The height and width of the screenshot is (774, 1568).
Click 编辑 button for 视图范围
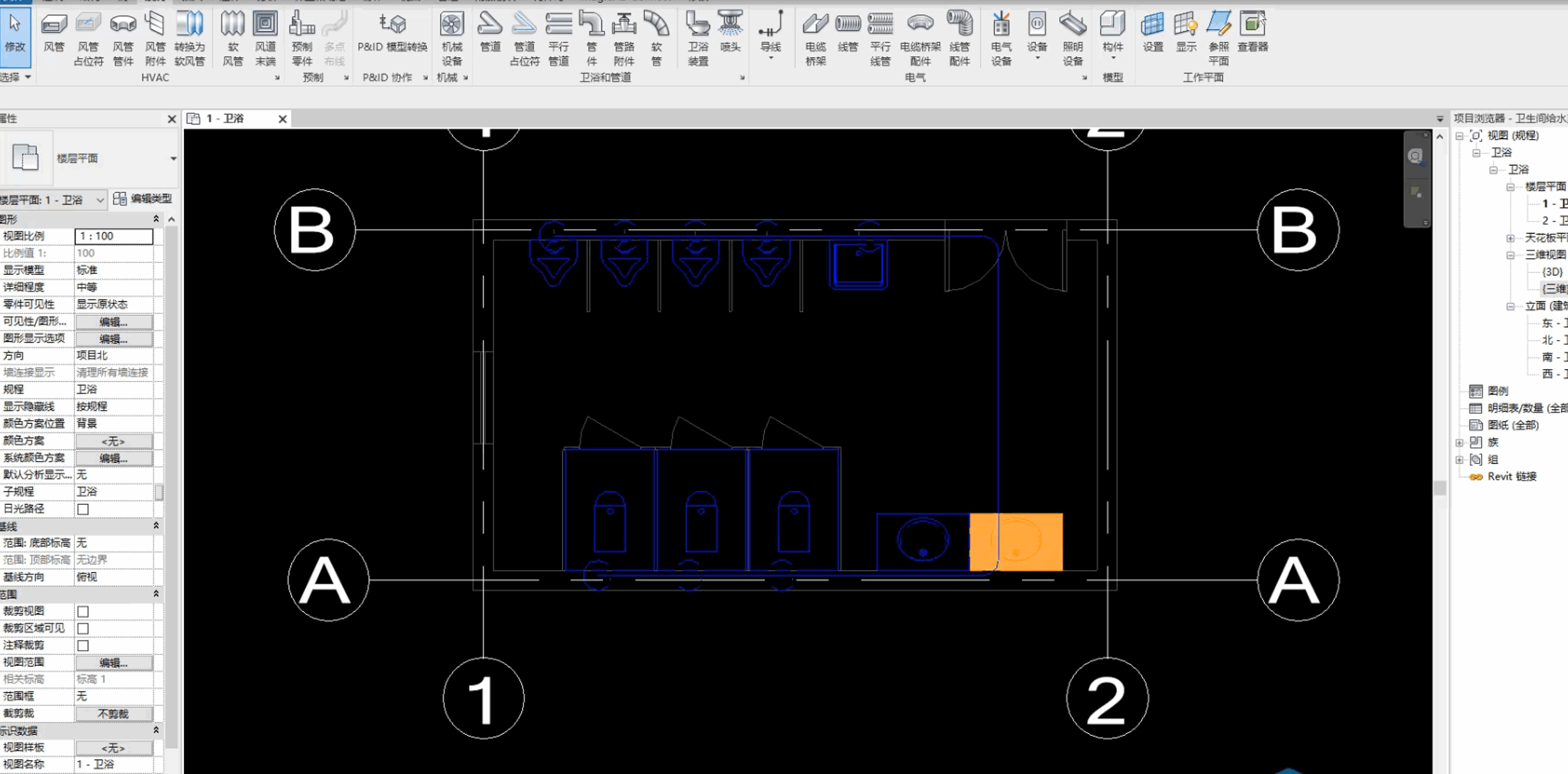(x=114, y=662)
